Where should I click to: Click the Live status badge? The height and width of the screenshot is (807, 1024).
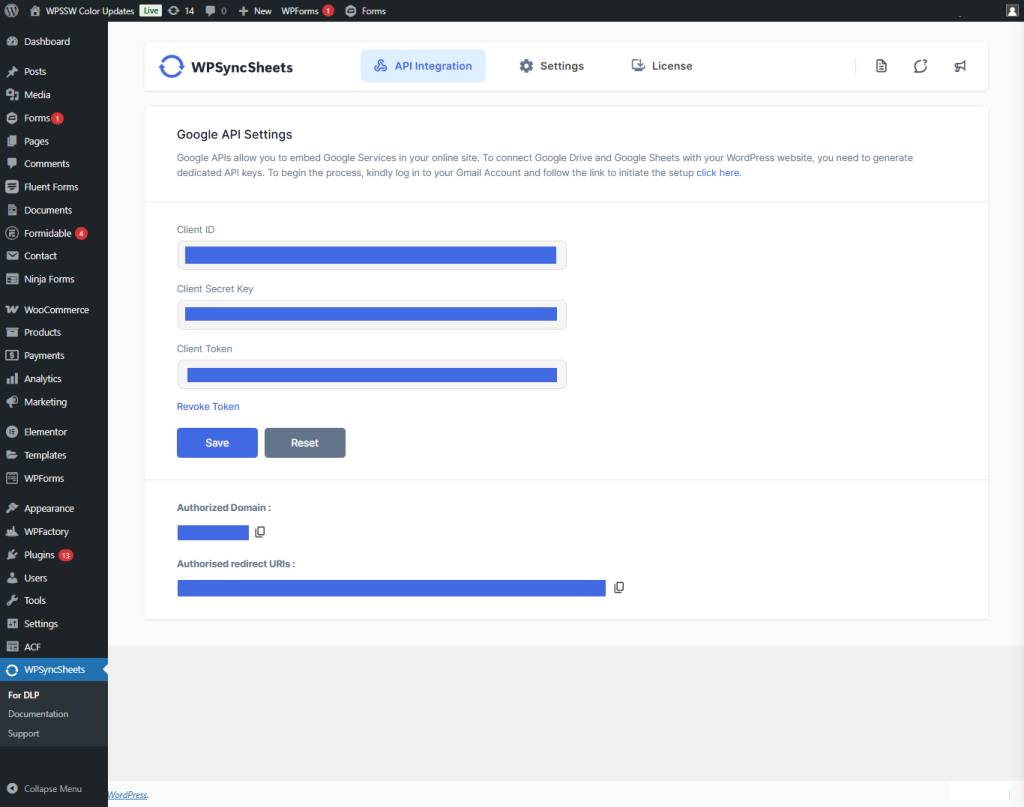(x=151, y=10)
